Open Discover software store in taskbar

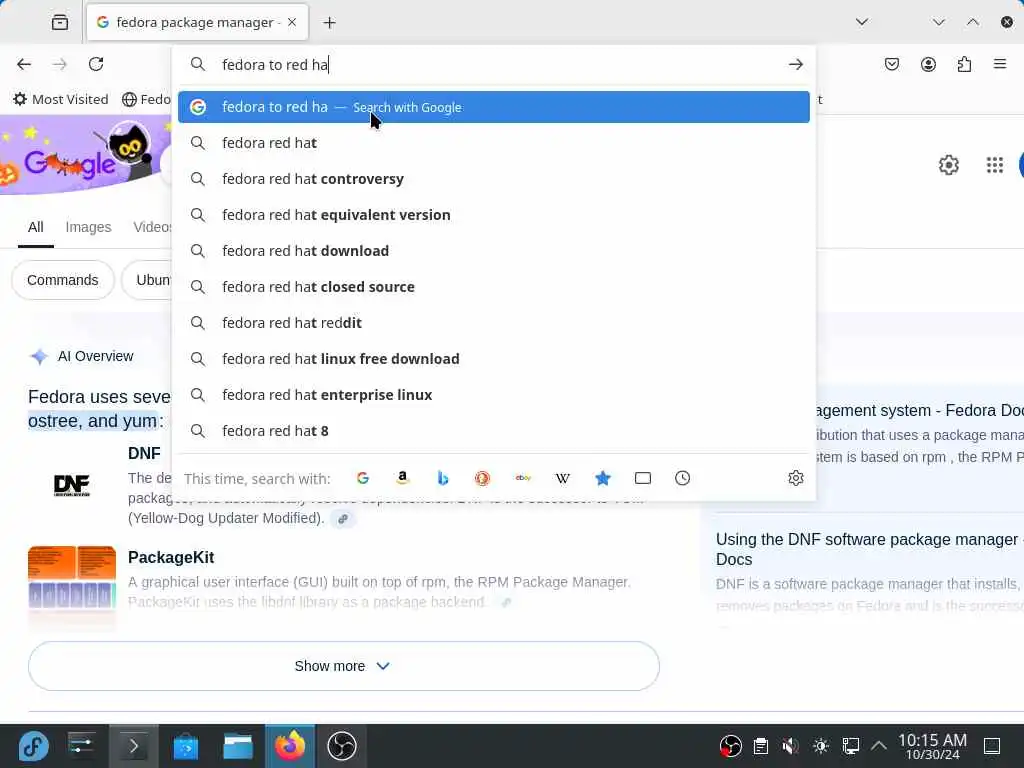pos(185,746)
